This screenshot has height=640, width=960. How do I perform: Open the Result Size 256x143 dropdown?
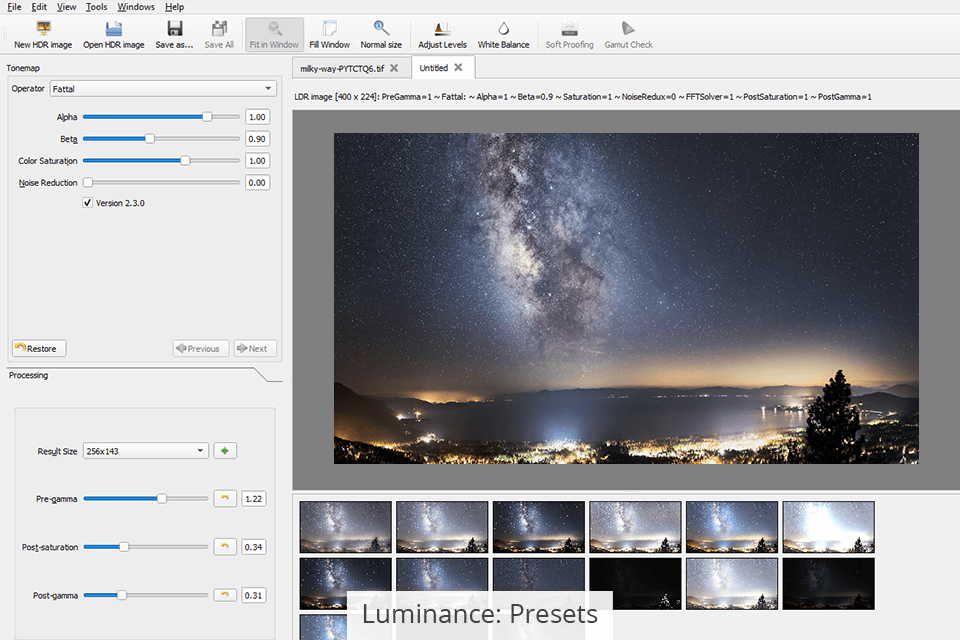[x=146, y=451]
